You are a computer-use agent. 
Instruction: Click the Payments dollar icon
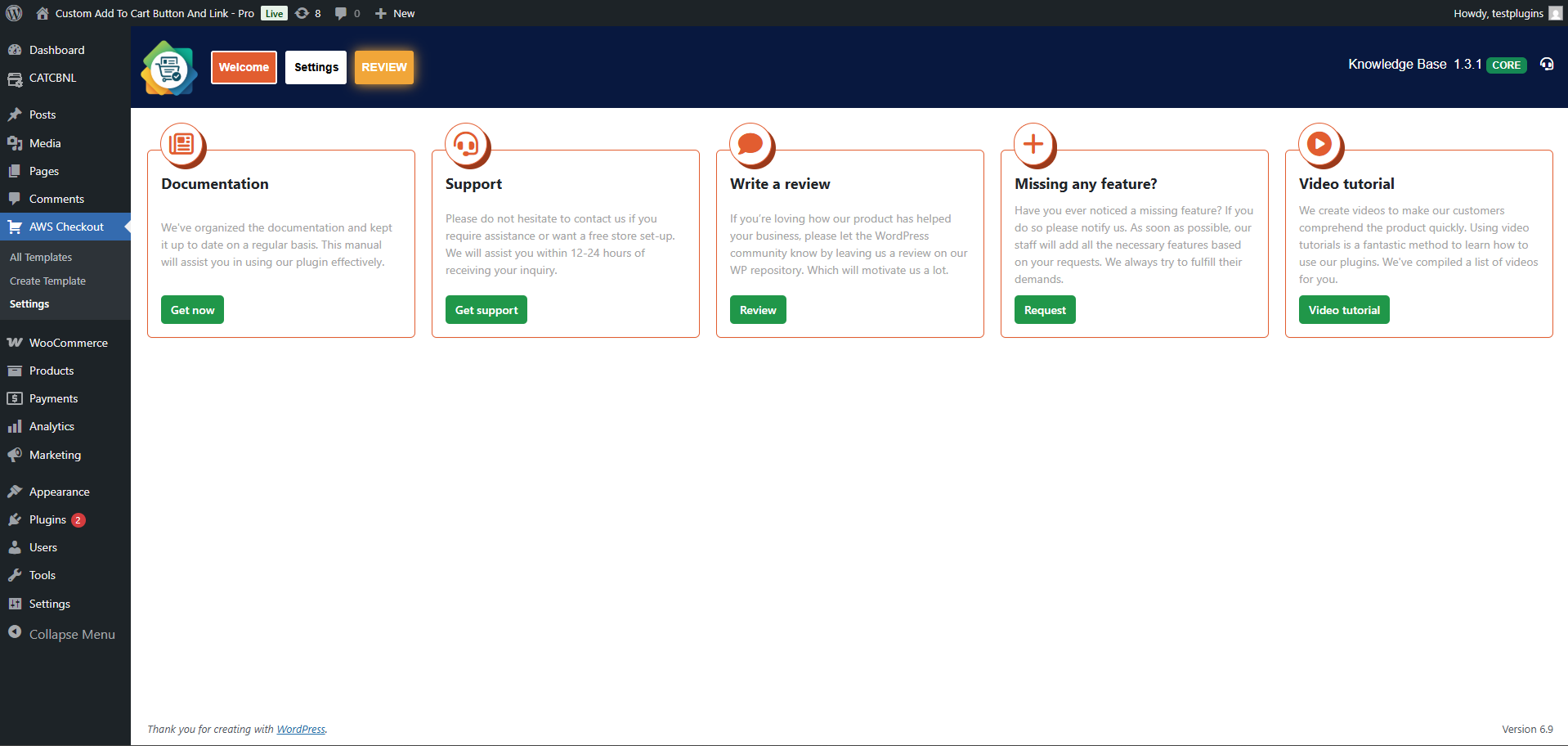(x=15, y=398)
